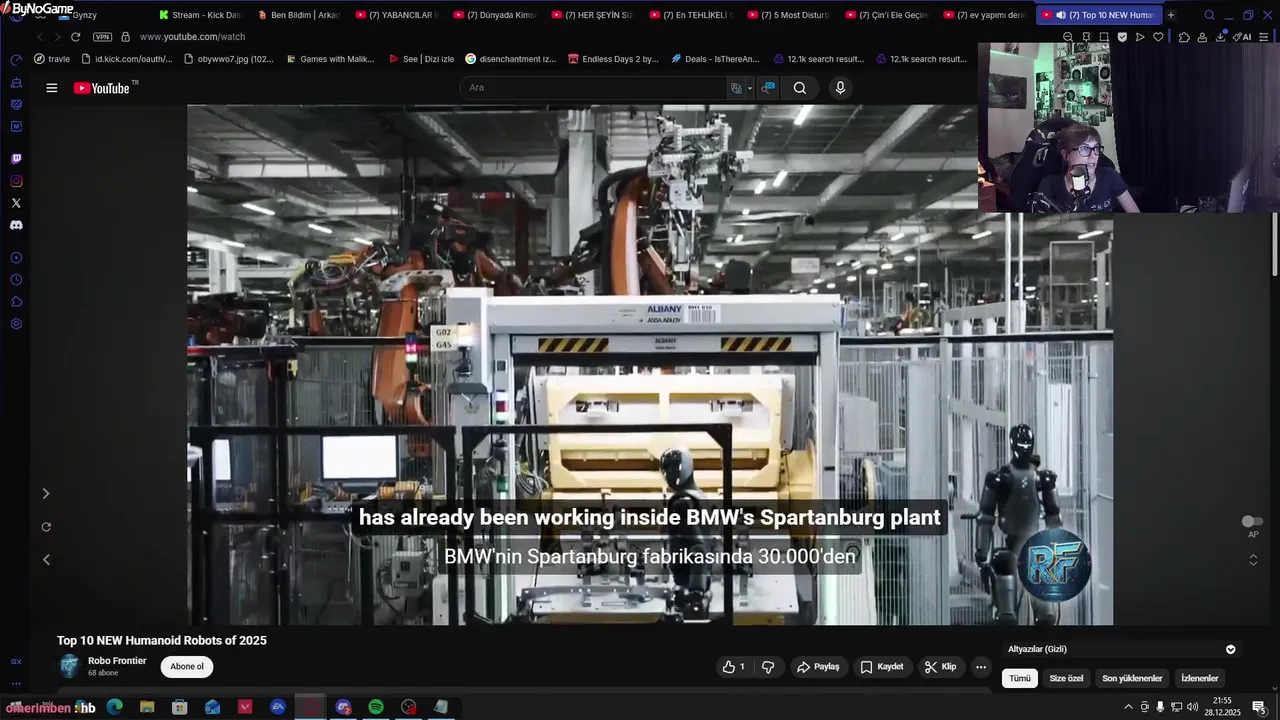Image resolution: width=1280 pixels, height=720 pixels.
Task: Open Extensions cube icon in sidebar
Action: click(16, 302)
